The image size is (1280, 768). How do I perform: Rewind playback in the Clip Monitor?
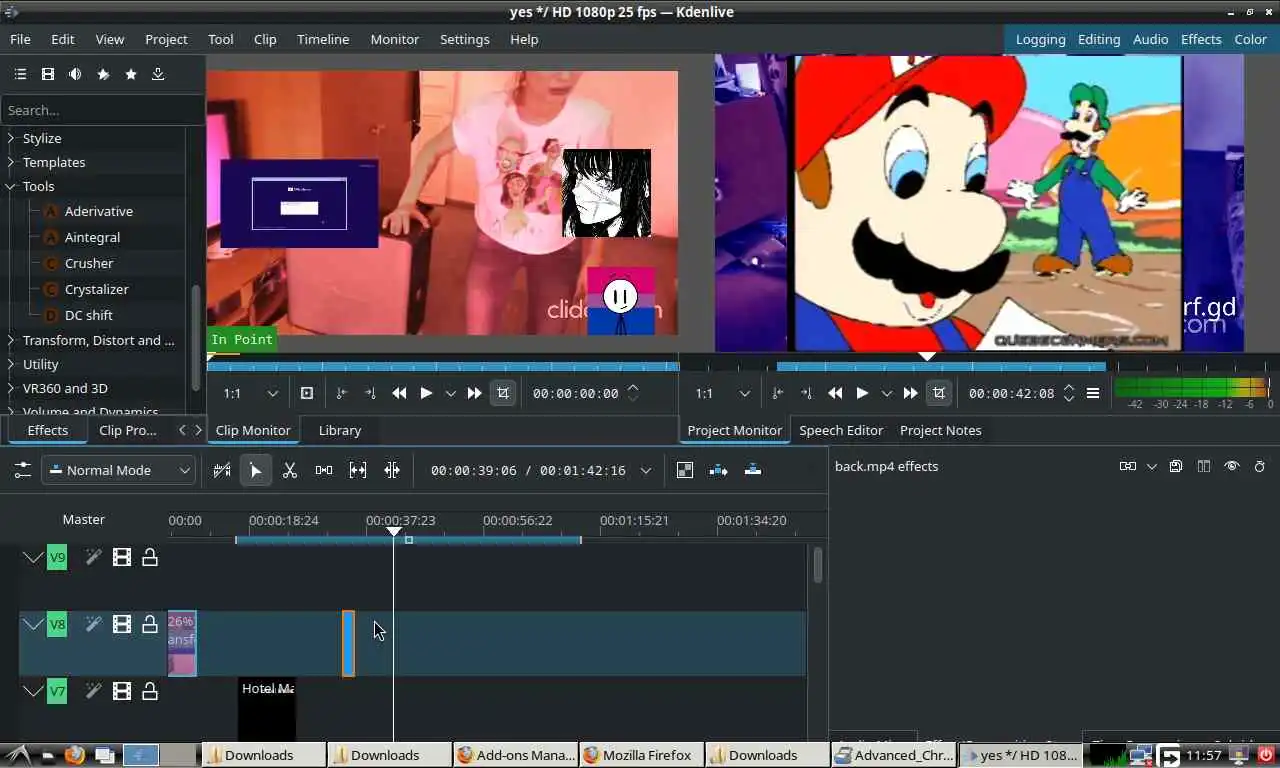399,393
